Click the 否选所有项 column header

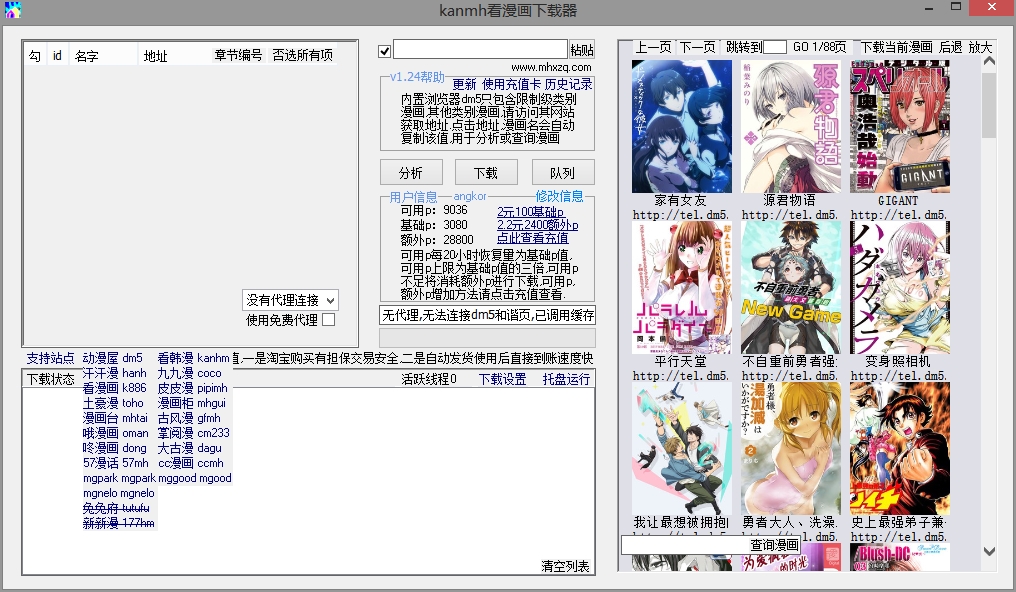(303, 56)
